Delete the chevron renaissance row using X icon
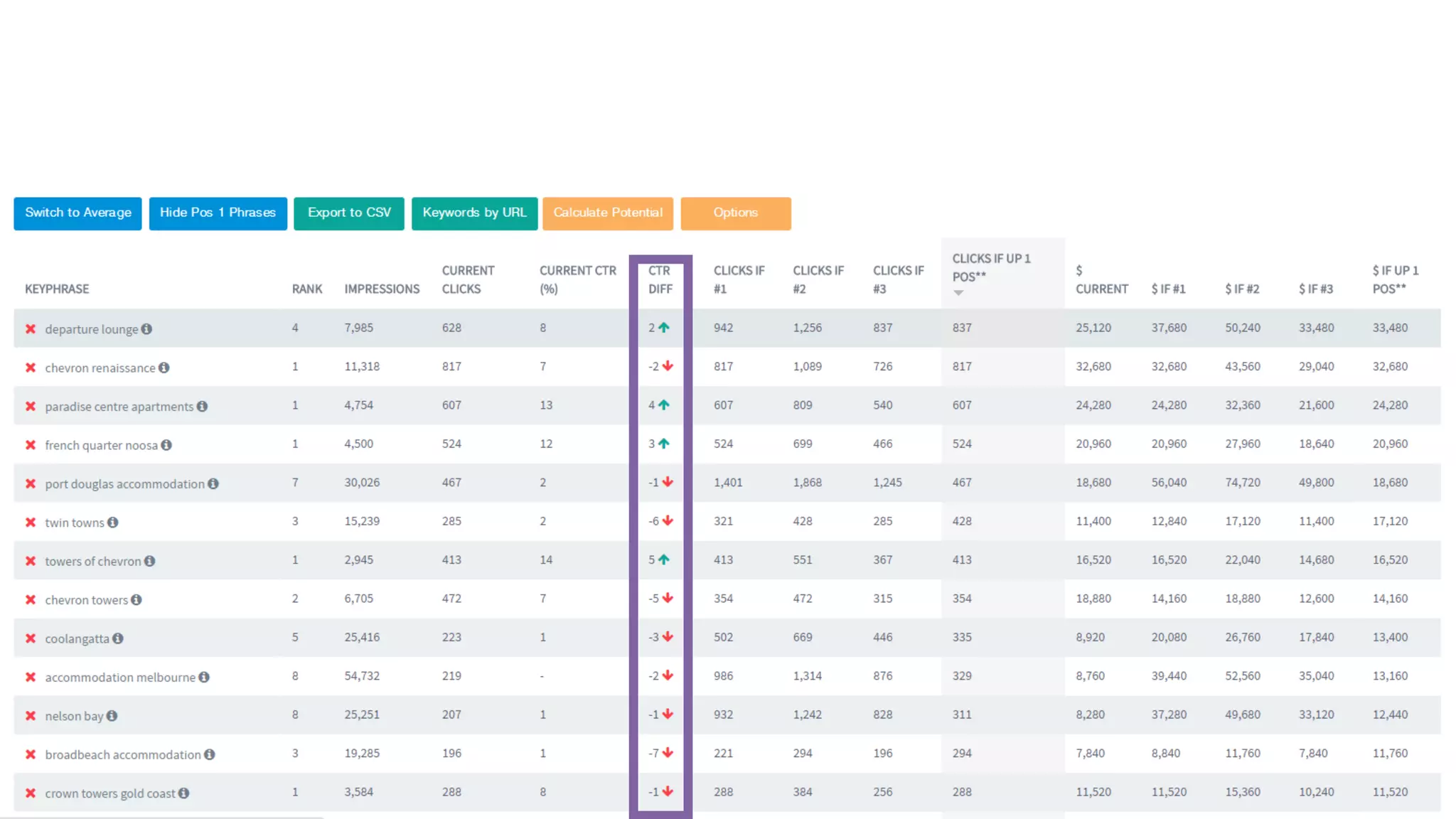This screenshot has height=819, width=1456. click(31, 368)
